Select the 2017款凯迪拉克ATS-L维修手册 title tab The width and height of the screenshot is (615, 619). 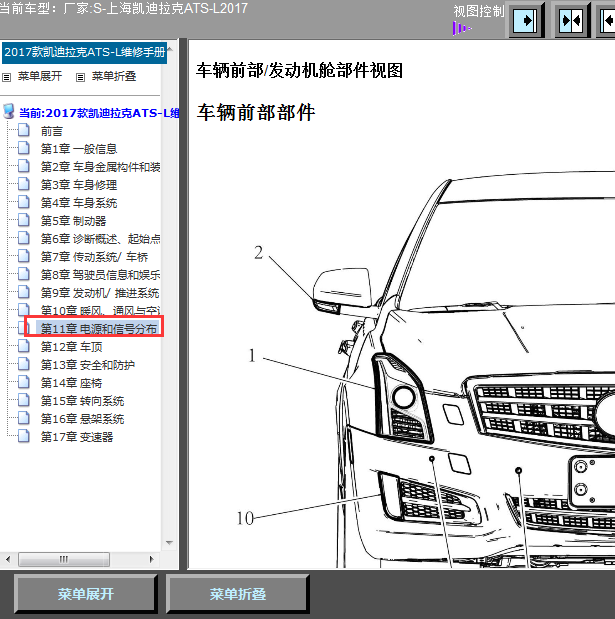tap(84, 53)
